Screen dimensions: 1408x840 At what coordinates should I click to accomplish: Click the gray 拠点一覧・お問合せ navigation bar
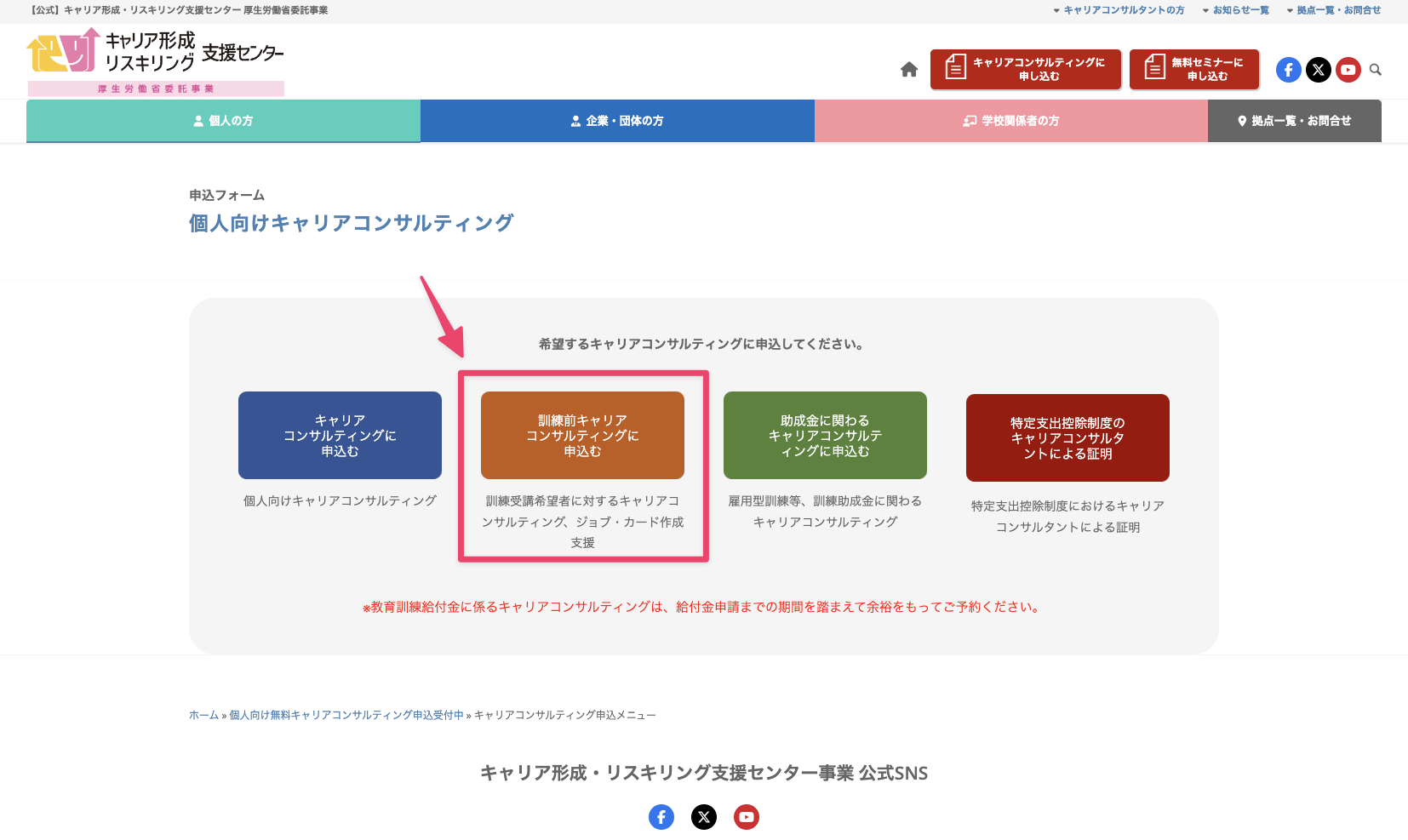coord(1294,121)
